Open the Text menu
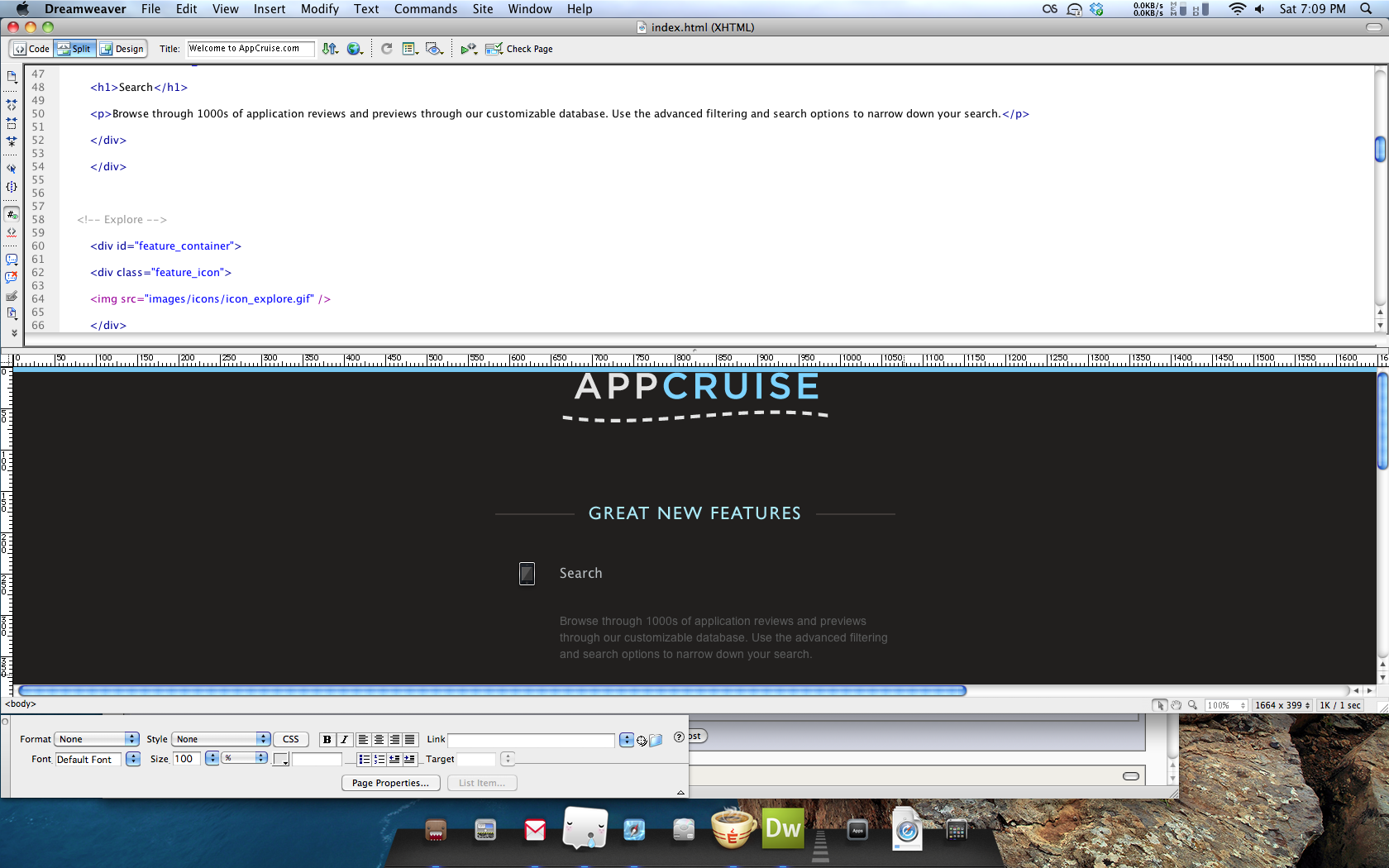Image resolution: width=1389 pixels, height=868 pixels. (x=366, y=9)
